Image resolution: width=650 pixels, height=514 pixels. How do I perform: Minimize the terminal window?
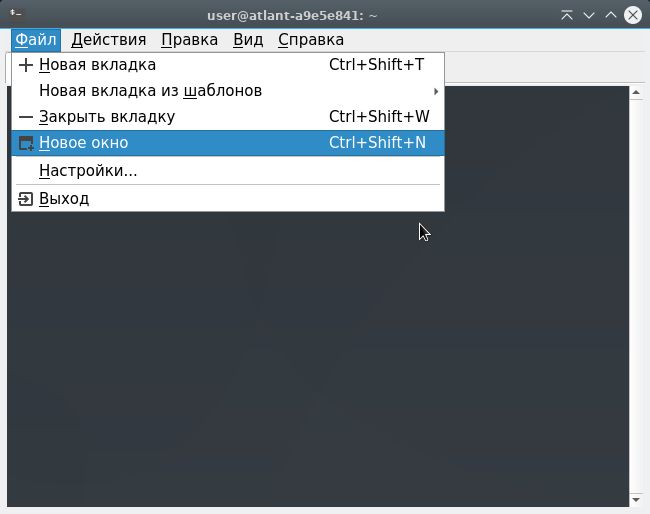coord(589,15)
